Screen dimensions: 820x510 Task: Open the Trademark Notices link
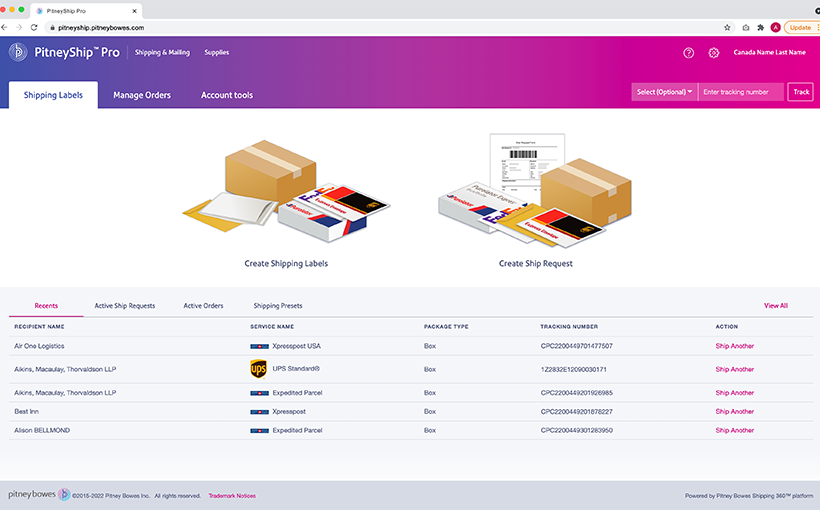[232, 496]
